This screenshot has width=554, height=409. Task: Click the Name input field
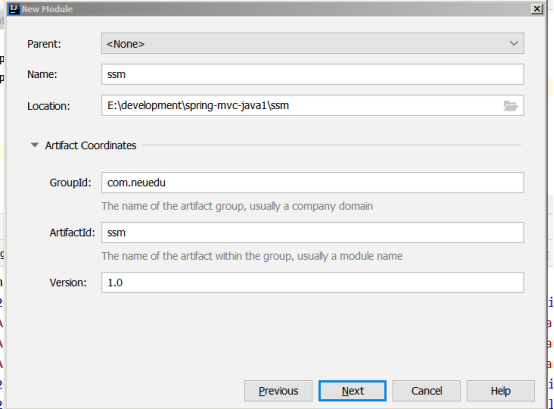(x=312, y=75)
